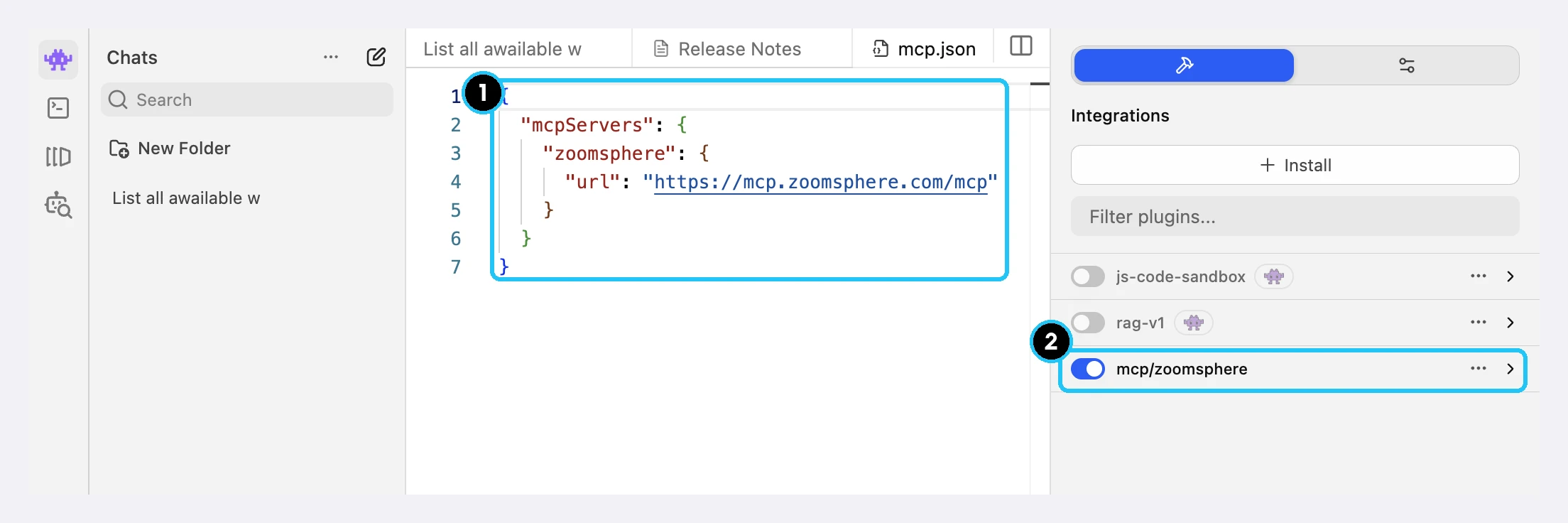Open the zoomsphere MCP URL link
Screen dimensions: 1568x523
820,183
